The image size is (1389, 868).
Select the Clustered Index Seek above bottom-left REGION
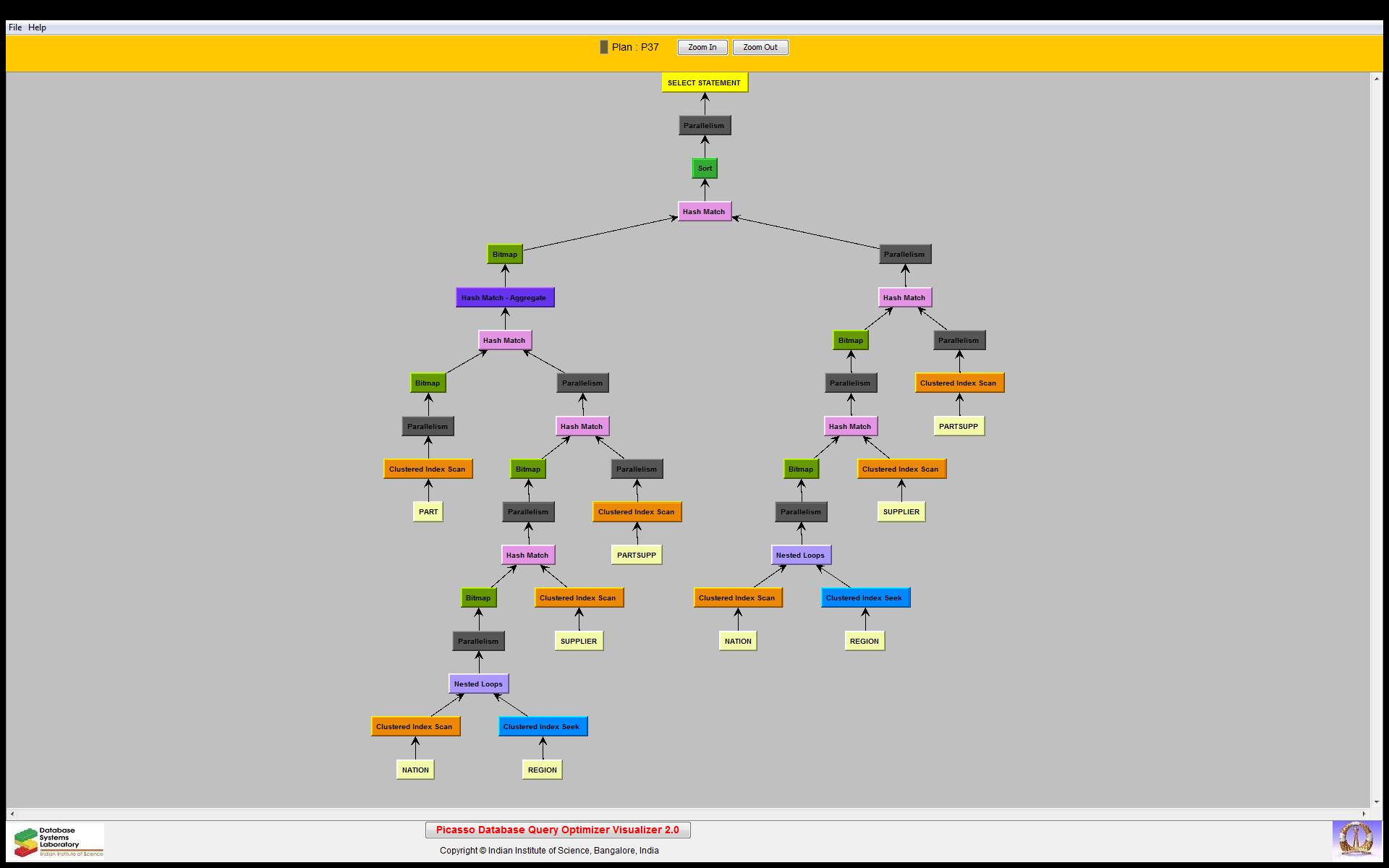(542, 726)
